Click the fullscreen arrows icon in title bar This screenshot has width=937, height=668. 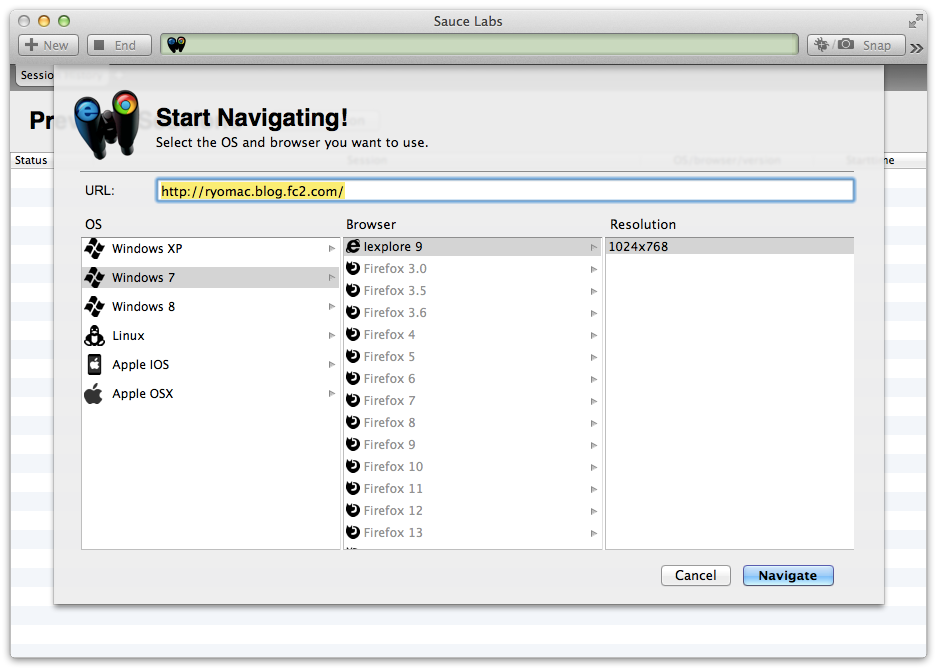pos(915,22)
